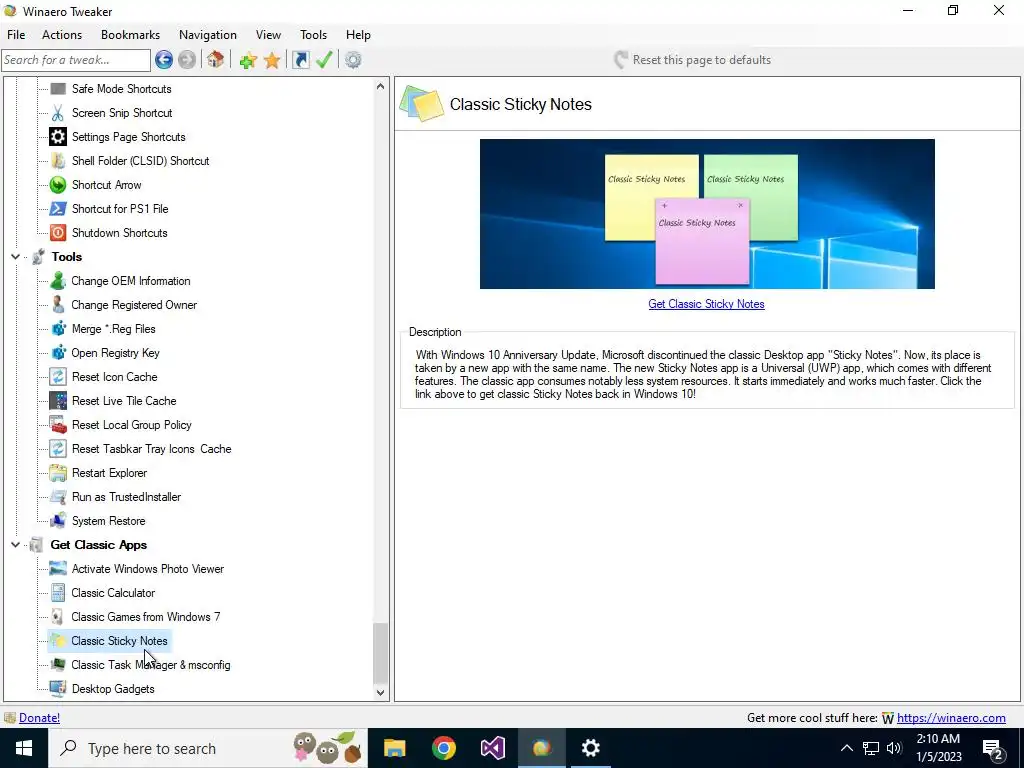
Task: Click the Donate! link
Action: 39,718
